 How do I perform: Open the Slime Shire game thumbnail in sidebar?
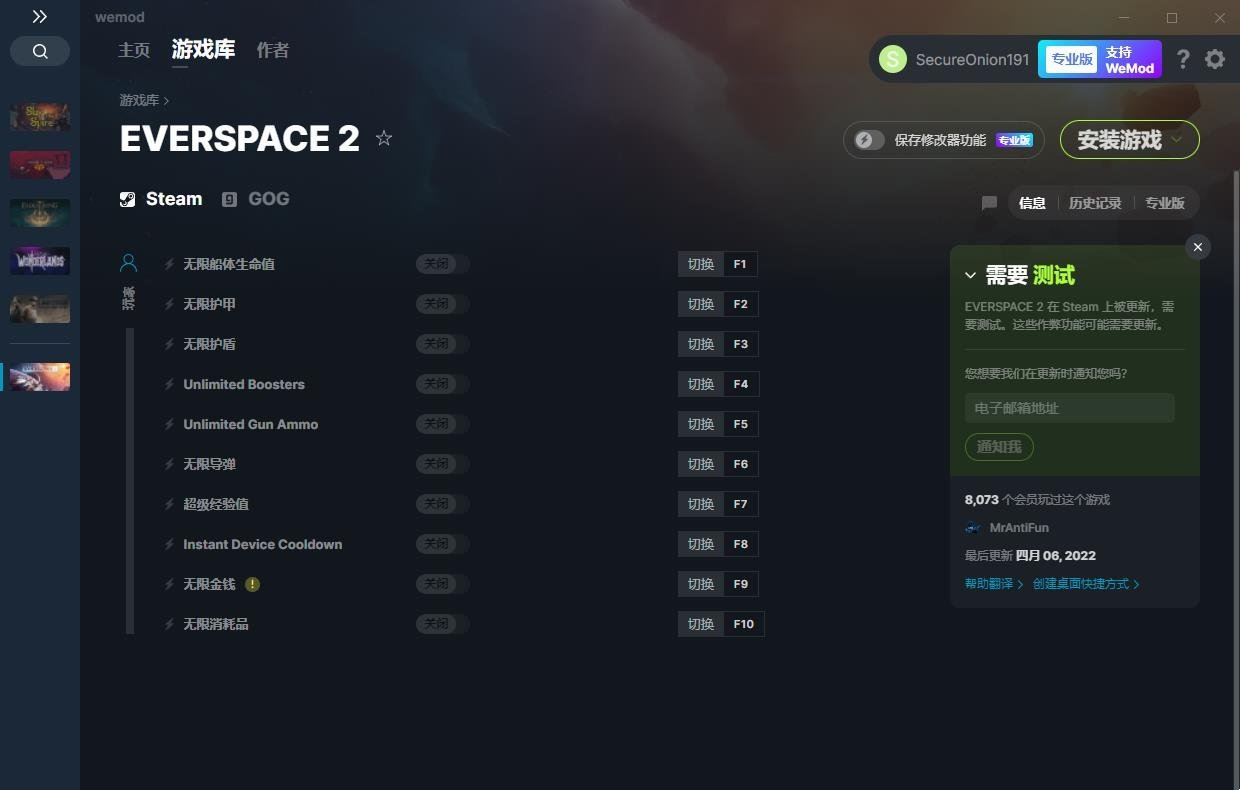pos(40,117)
